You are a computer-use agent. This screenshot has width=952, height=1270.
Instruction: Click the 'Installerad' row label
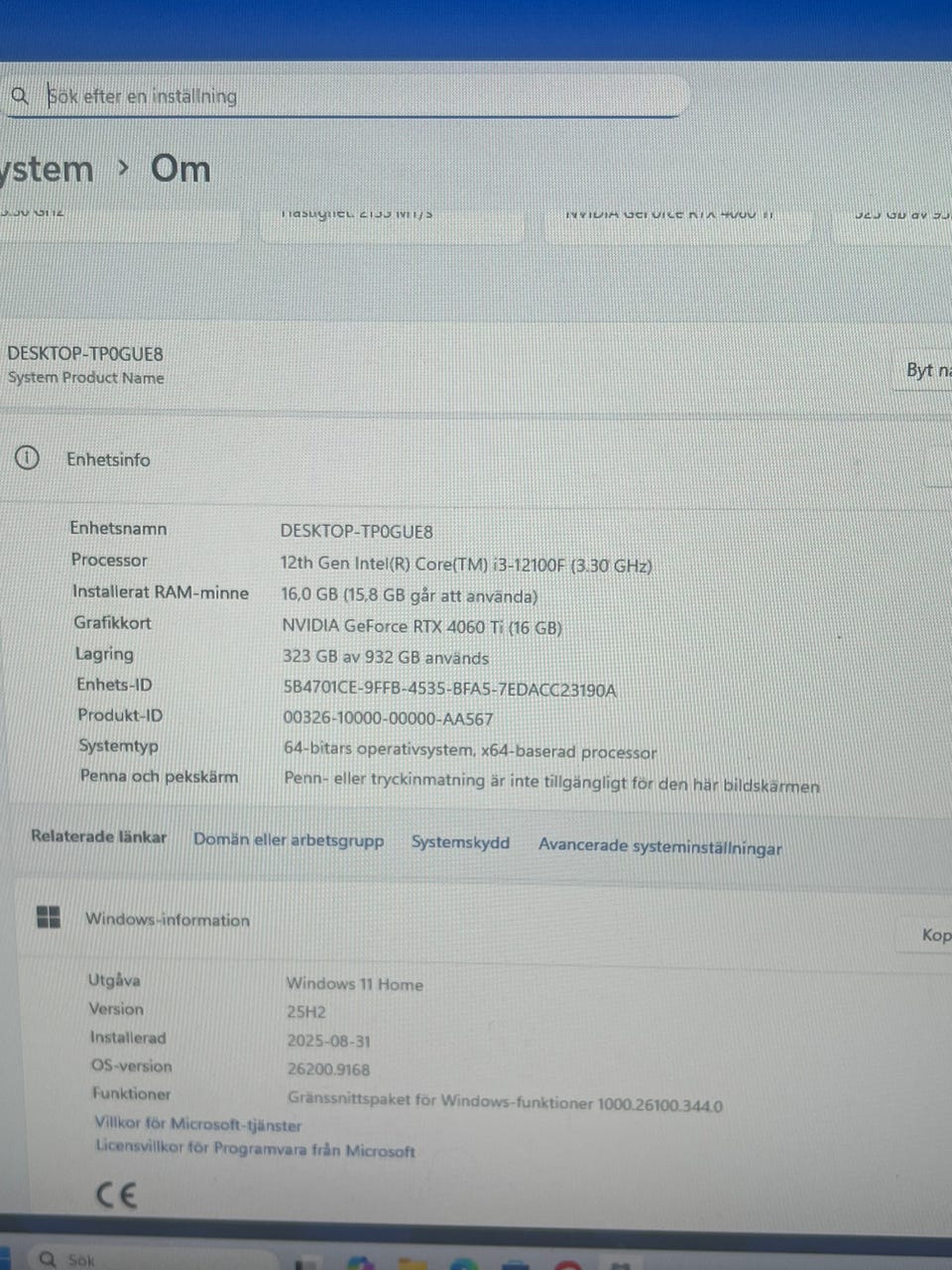[x=128, y=1037]
